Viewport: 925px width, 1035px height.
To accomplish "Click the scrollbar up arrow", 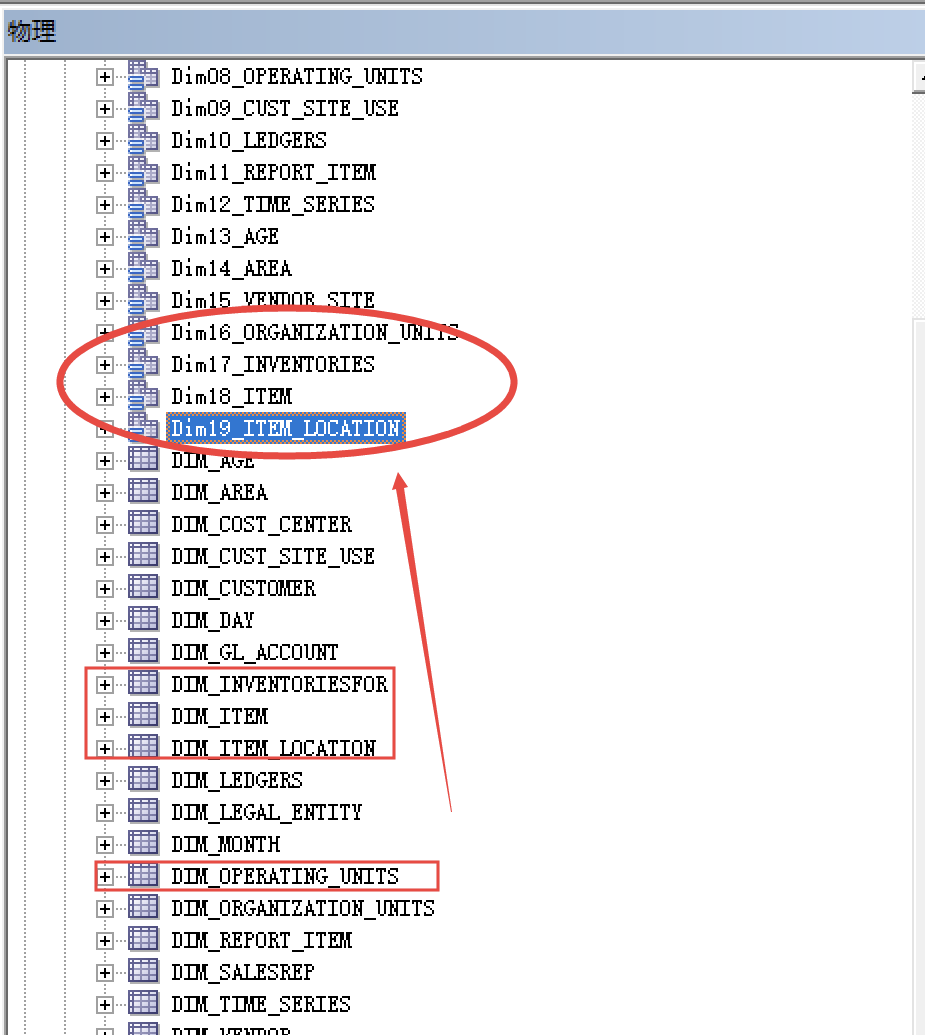I will (x=918, y=78).
